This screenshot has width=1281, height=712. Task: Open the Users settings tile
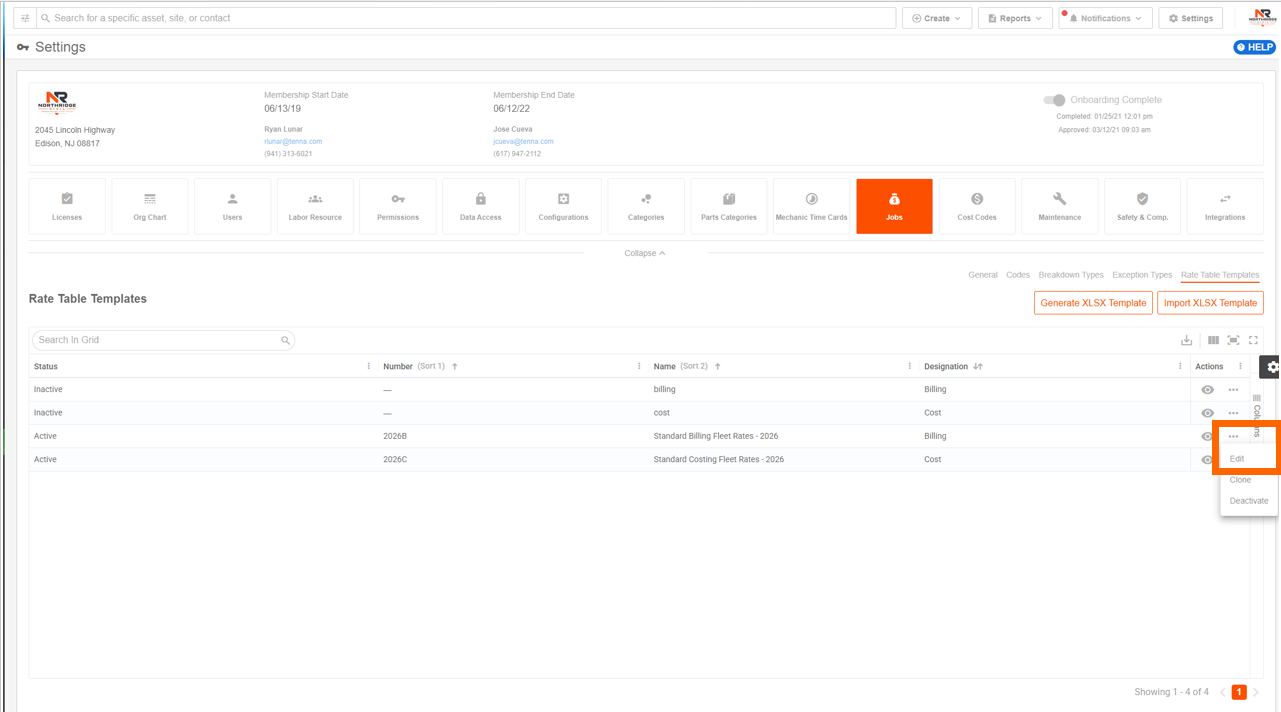(232, 206)
